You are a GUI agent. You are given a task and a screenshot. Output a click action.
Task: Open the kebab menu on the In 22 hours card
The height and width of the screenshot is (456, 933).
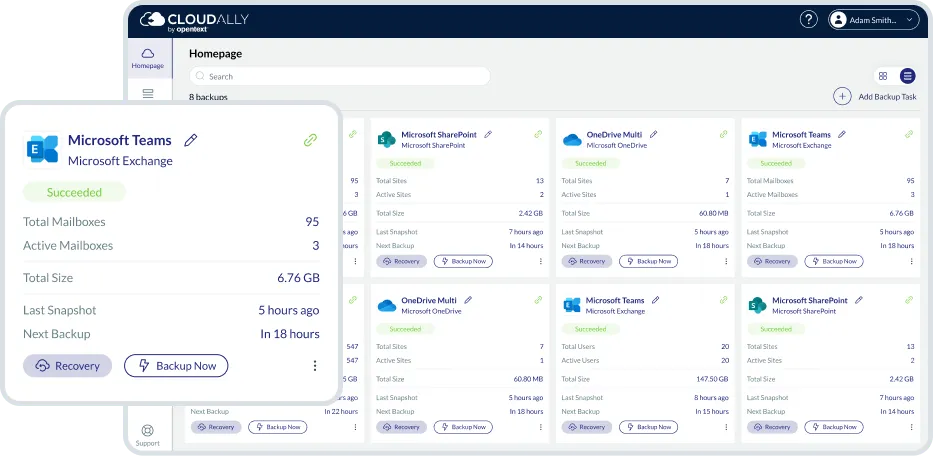point(355,427)
